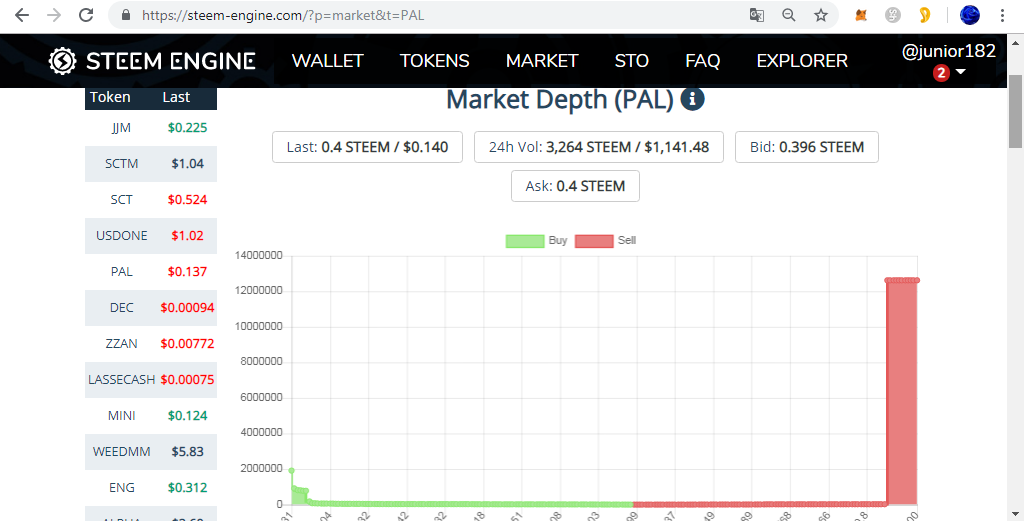Click the address bar URL

click(283, 15)
